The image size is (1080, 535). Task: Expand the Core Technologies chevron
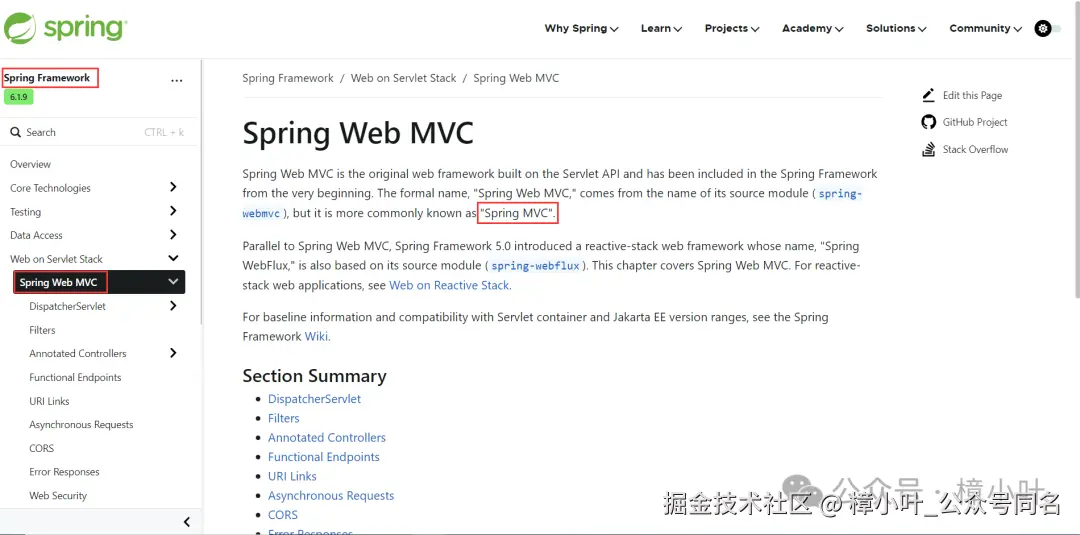point(173,187)
